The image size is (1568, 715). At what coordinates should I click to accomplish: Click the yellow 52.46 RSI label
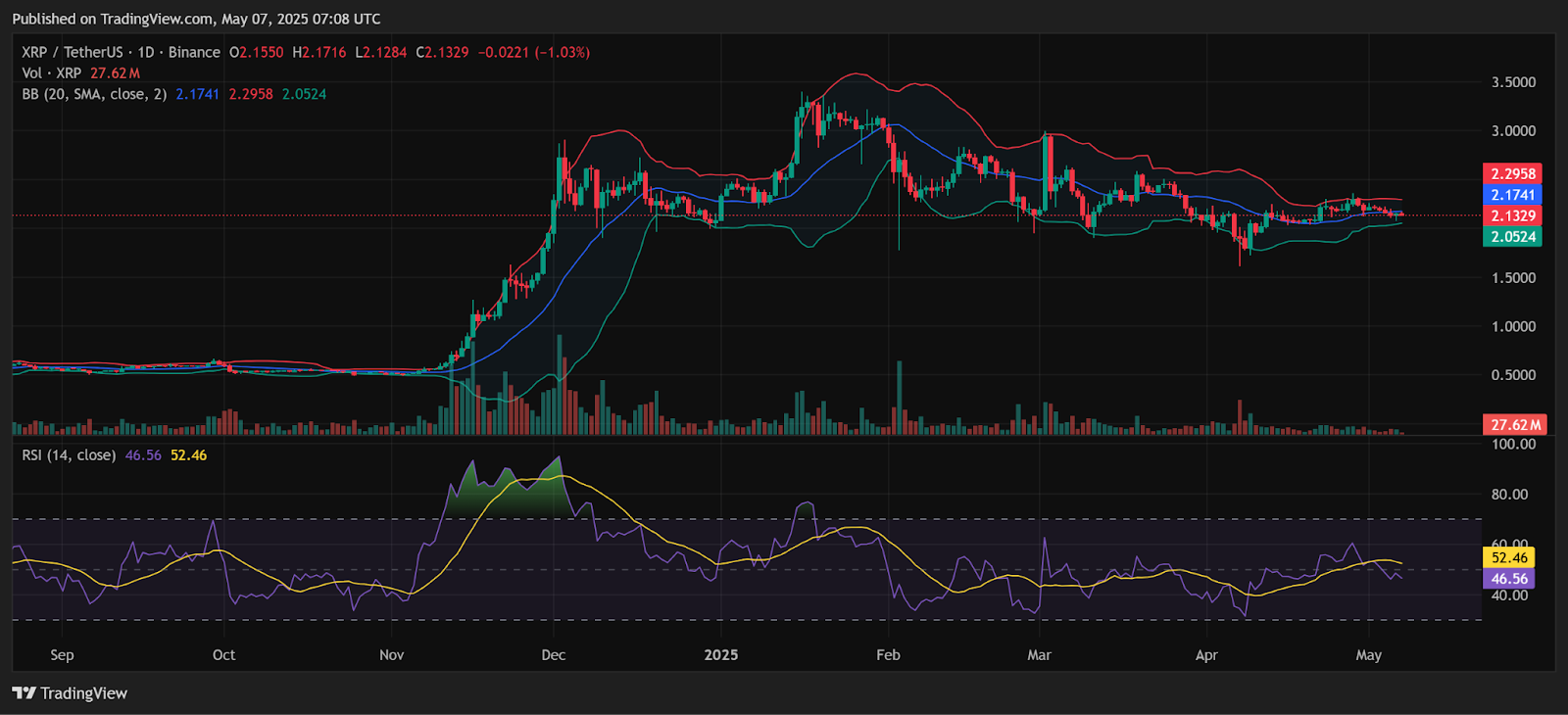pyautogui.click(x=1508, y=557)
